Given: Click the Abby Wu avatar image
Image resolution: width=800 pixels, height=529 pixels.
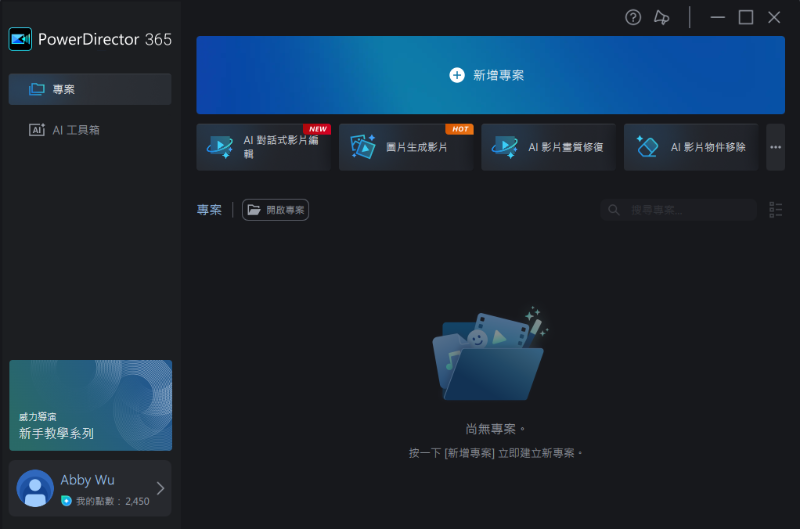Looking at the screenshot, I should click(x=35, y=488).
